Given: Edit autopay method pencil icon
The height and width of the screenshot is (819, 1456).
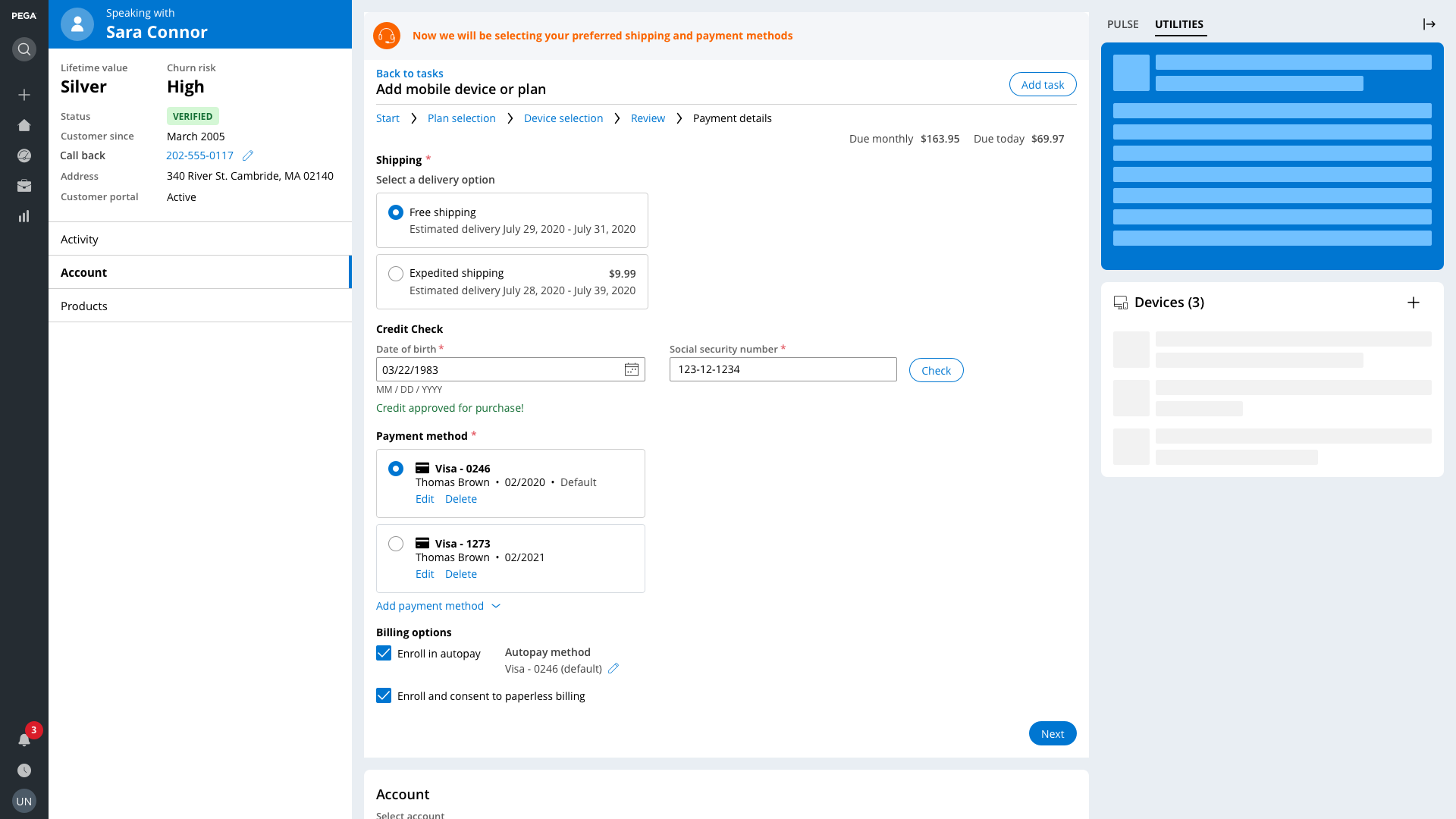Looking at the screenshot, I should (x=613, y=668).
